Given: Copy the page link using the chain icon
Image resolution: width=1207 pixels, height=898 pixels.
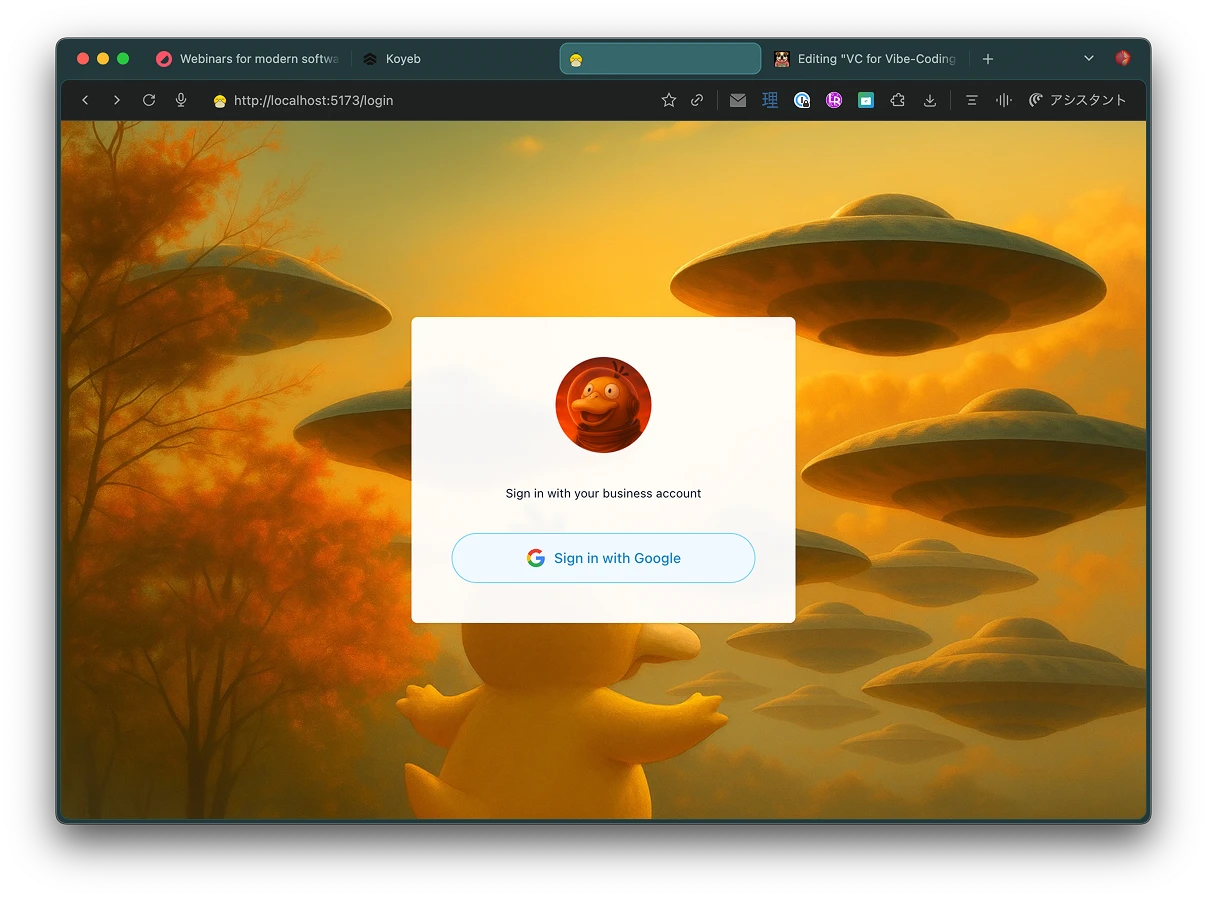Looking at the screenshot, I should tap(697, 100).
